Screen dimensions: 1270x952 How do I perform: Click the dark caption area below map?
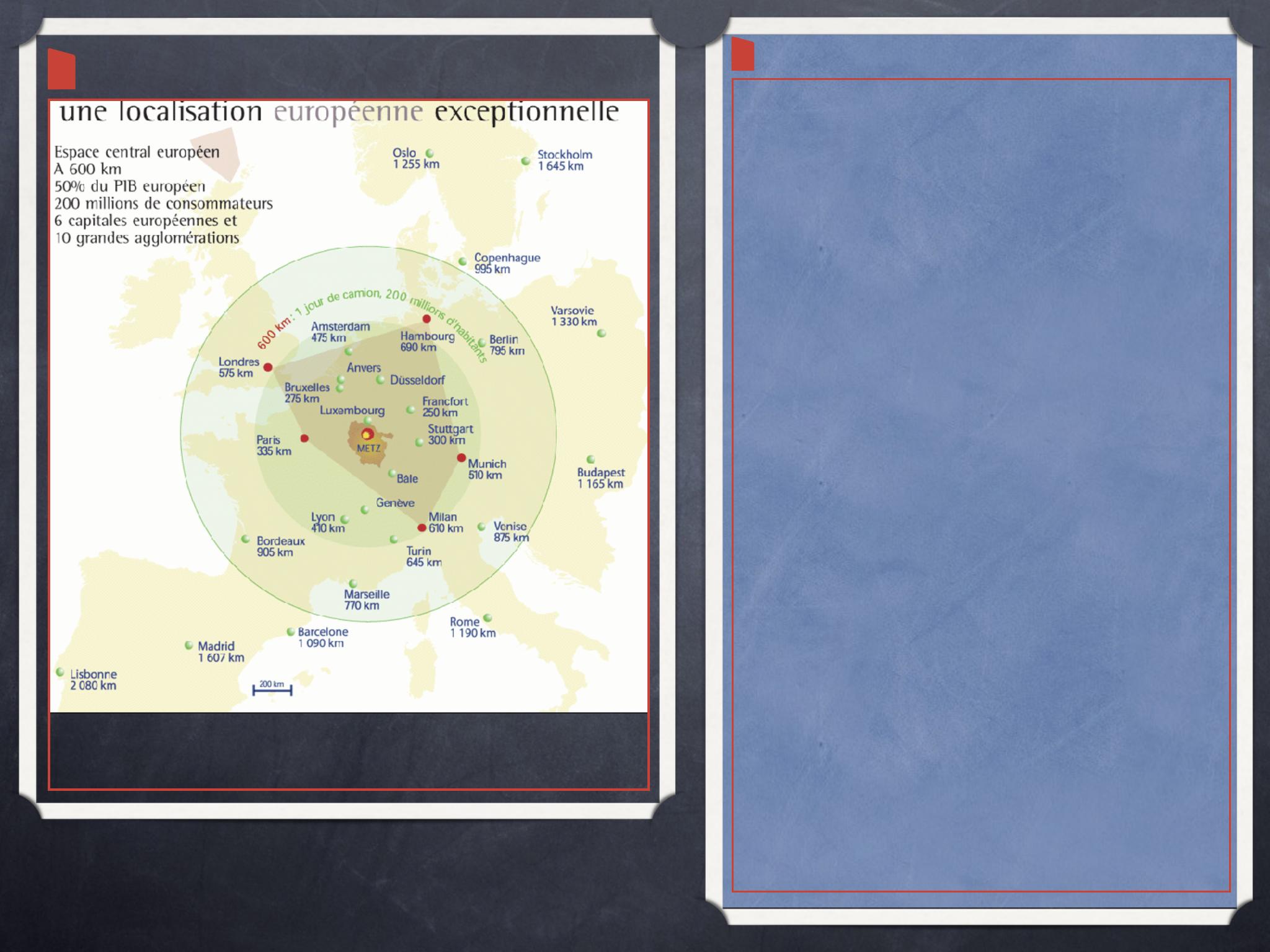pos(349,750)
